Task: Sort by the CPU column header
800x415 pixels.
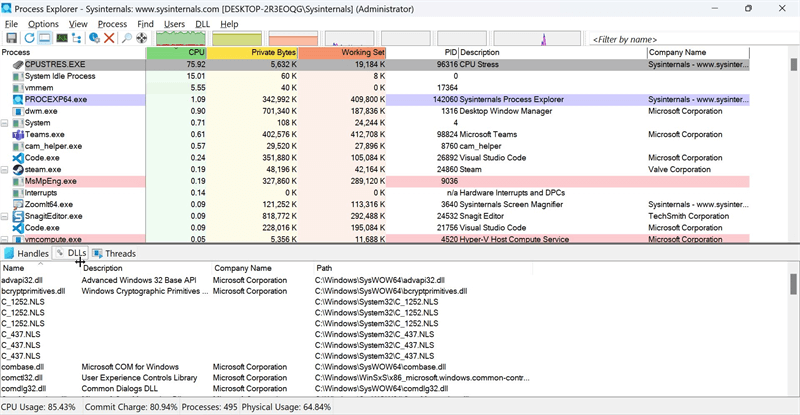Action: click(177, 52)
